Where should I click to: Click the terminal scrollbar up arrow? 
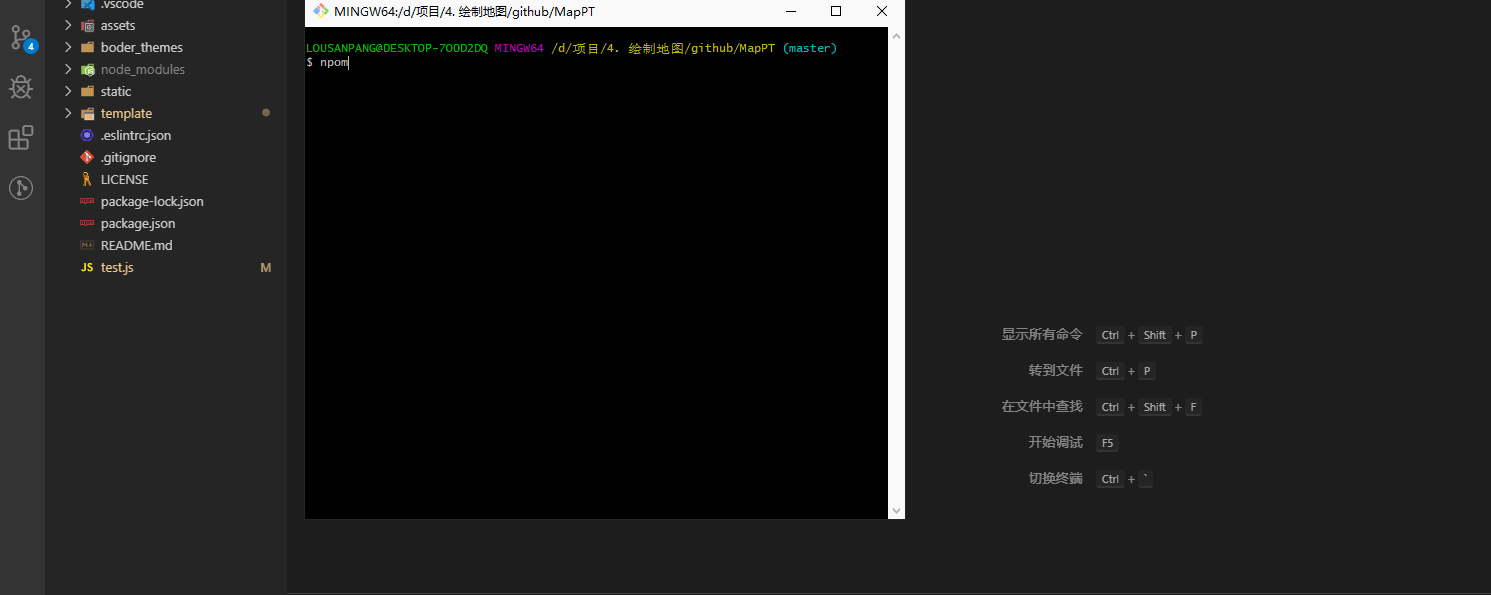[x=896, y=36]
